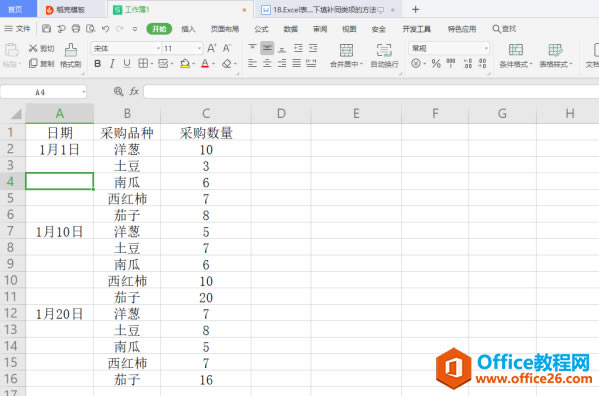599x396 pixels.
Task: Undo the last action
Action: point(105,29)
